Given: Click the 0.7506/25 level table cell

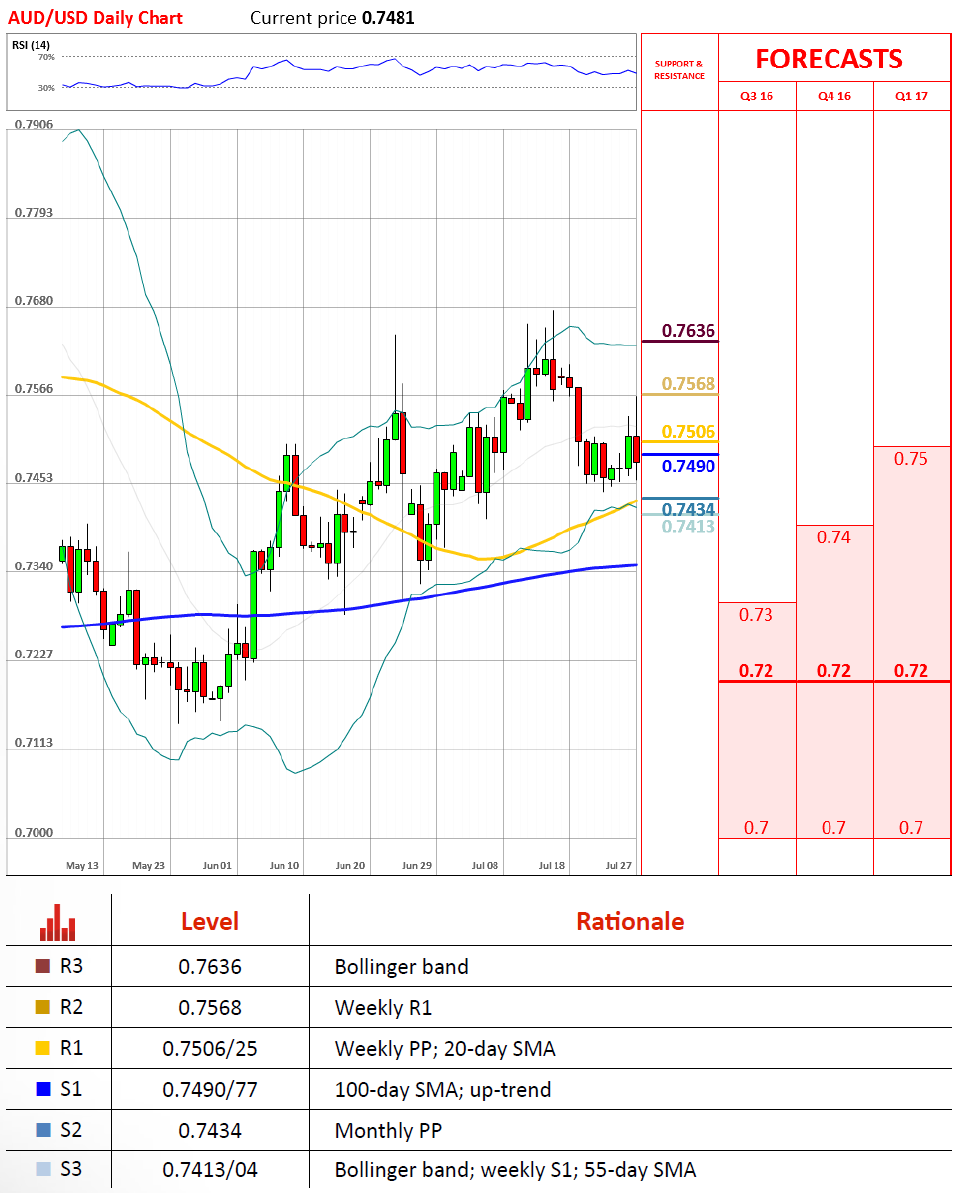Looking at the screenshot, I should pyautogui.click(x=210, y=1049).
